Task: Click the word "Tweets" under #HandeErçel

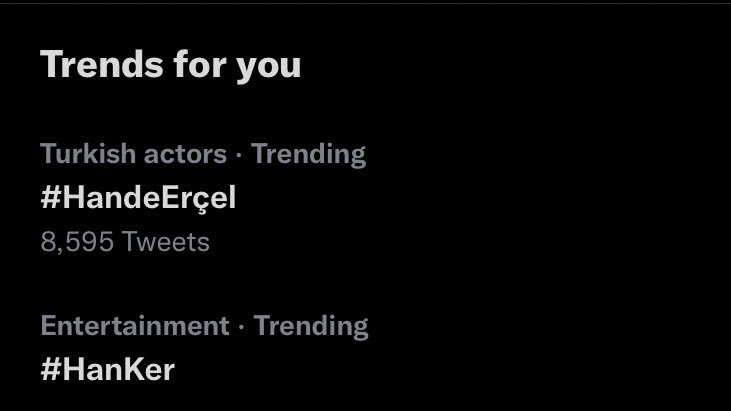Action: (166, 242)
